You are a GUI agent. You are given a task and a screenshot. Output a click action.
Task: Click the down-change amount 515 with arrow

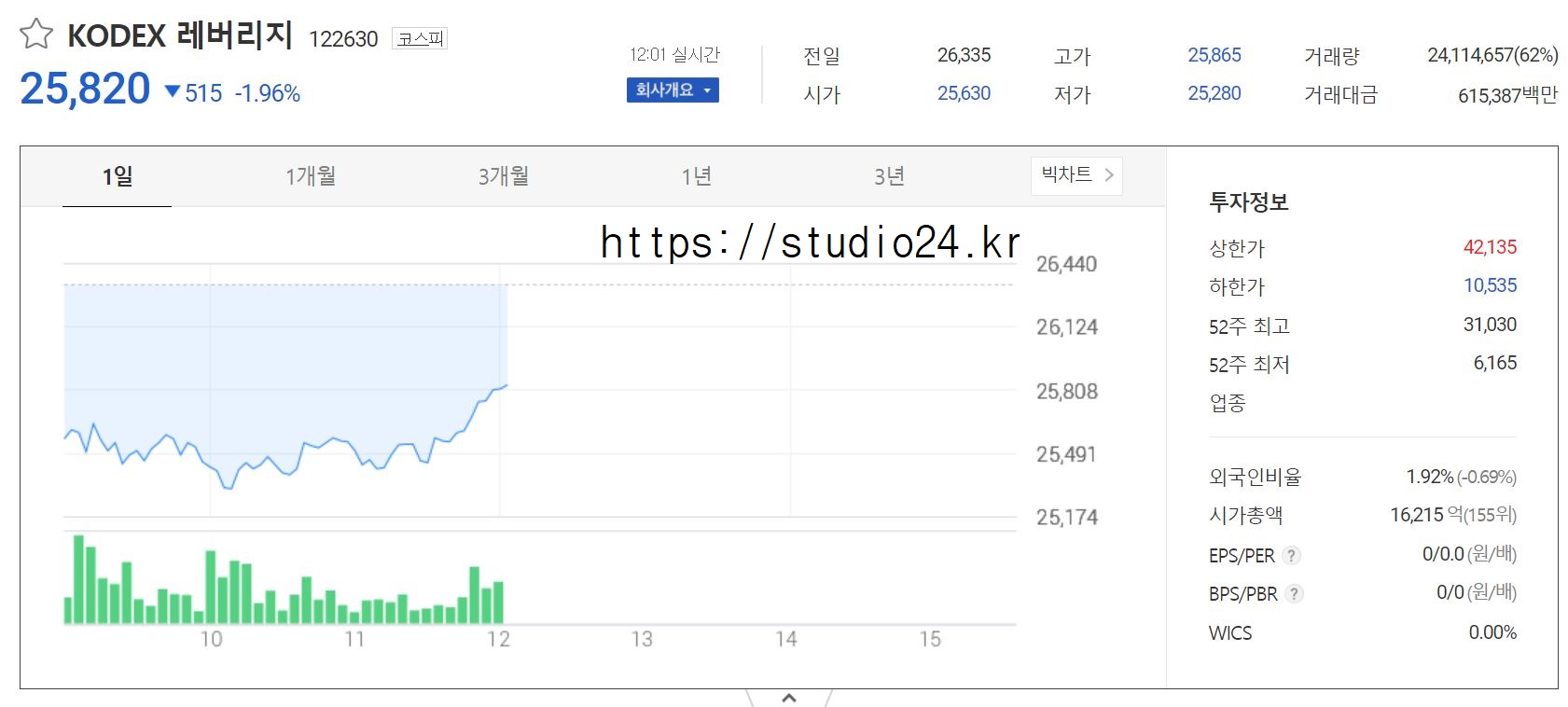tap(193, 93)
